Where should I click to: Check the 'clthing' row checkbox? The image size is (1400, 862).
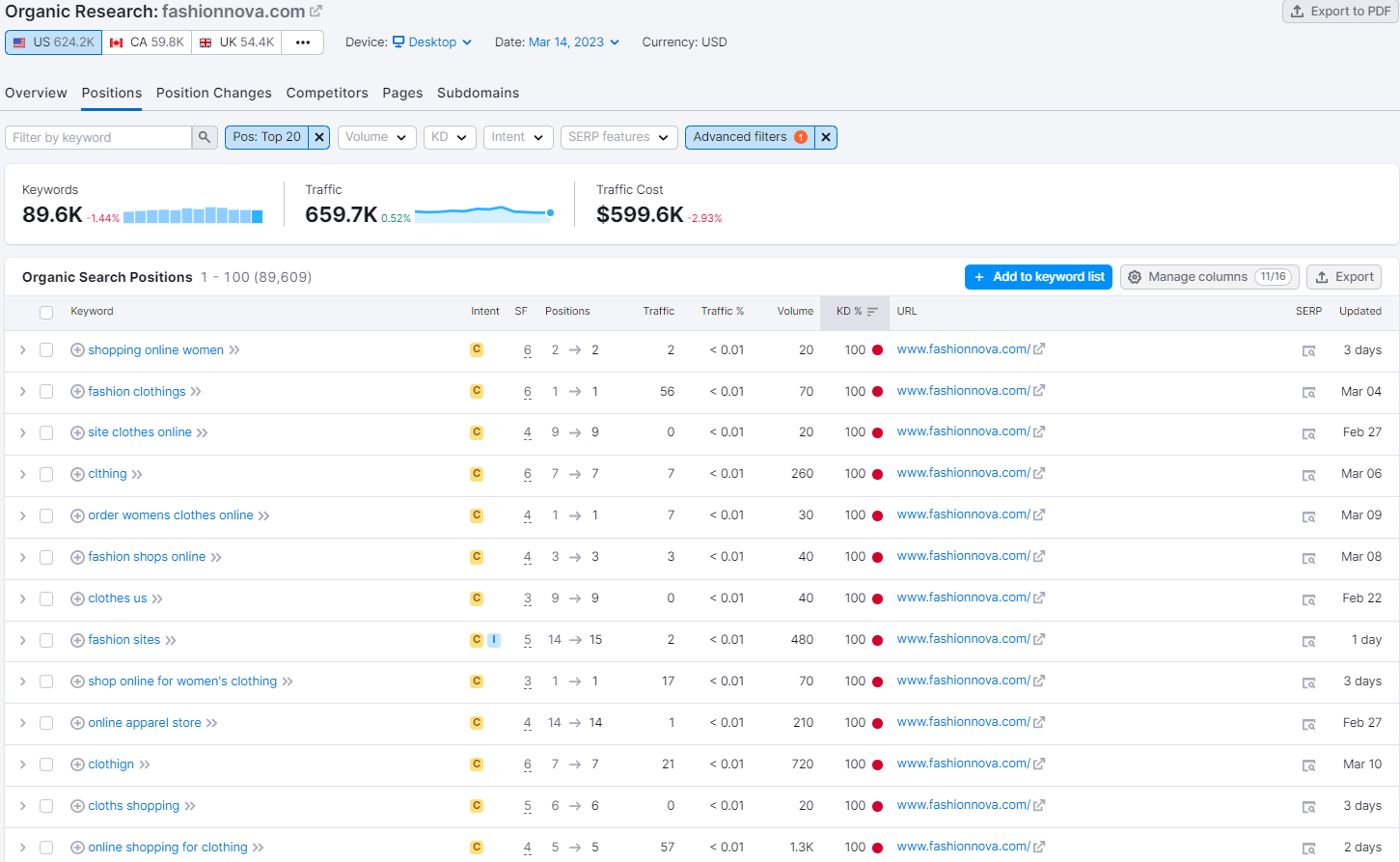point(46,474)
